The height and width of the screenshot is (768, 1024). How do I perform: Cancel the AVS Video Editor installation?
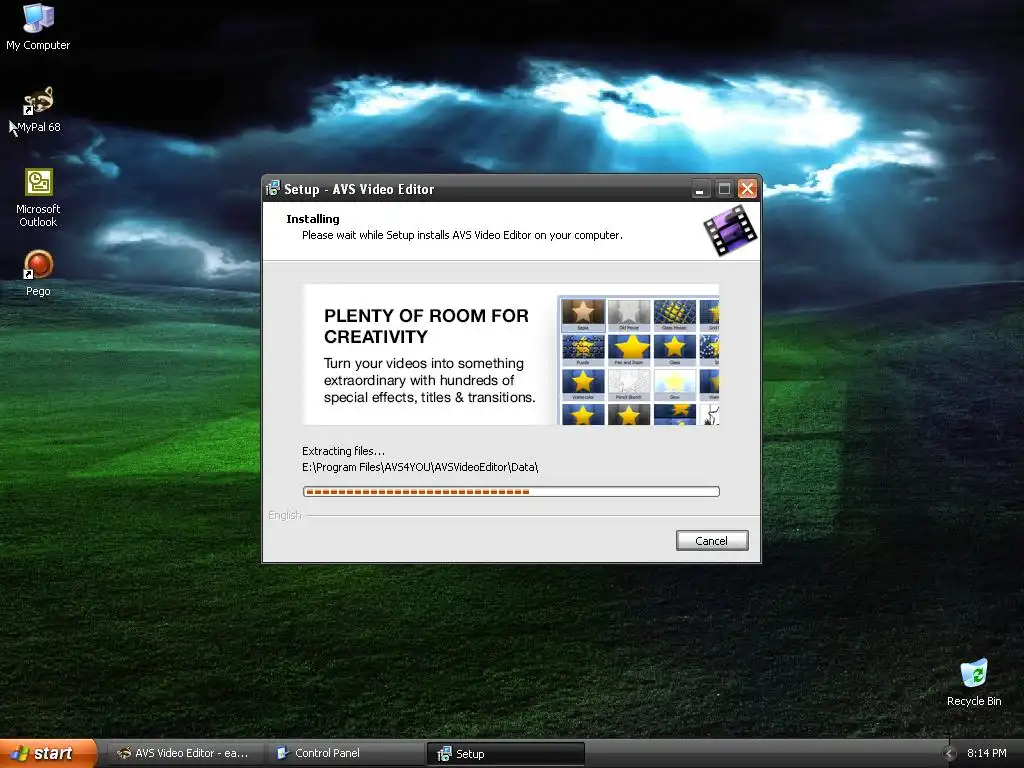712,541
